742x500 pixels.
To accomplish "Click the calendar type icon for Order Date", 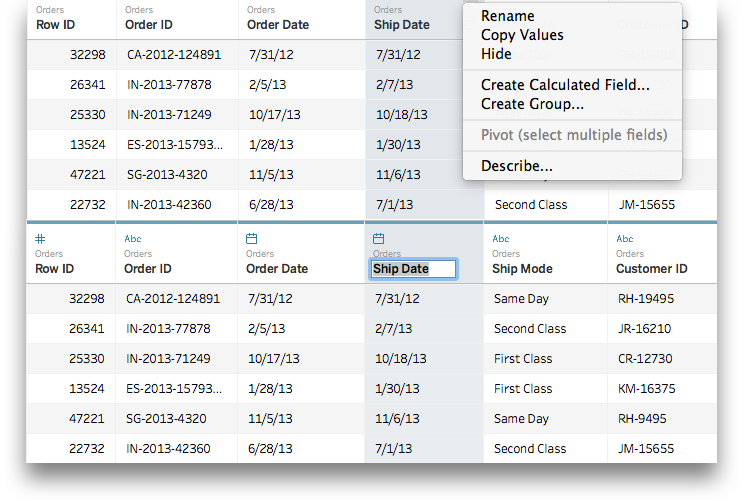I will point(252,239).
